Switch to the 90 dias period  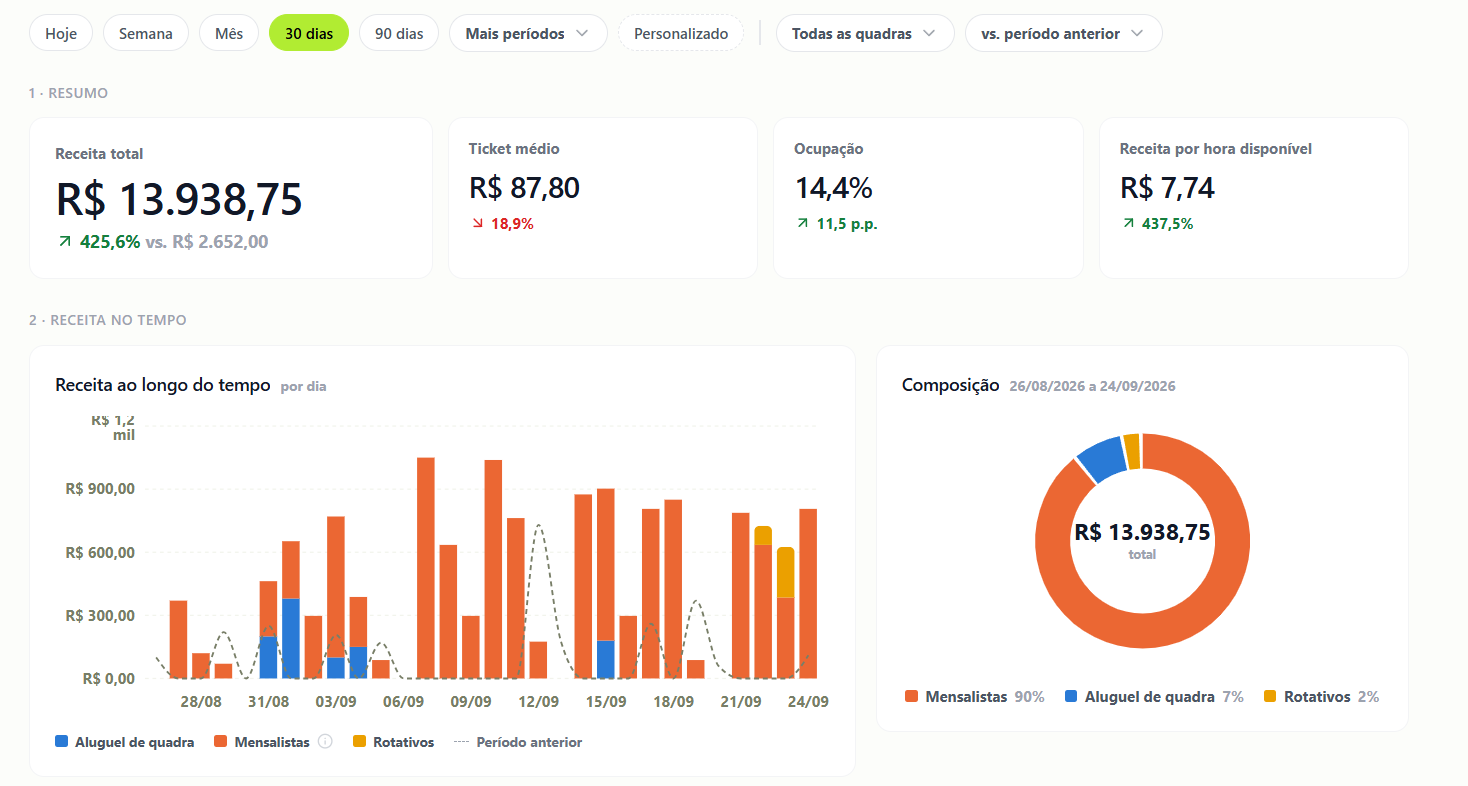[x=399, y=33]
